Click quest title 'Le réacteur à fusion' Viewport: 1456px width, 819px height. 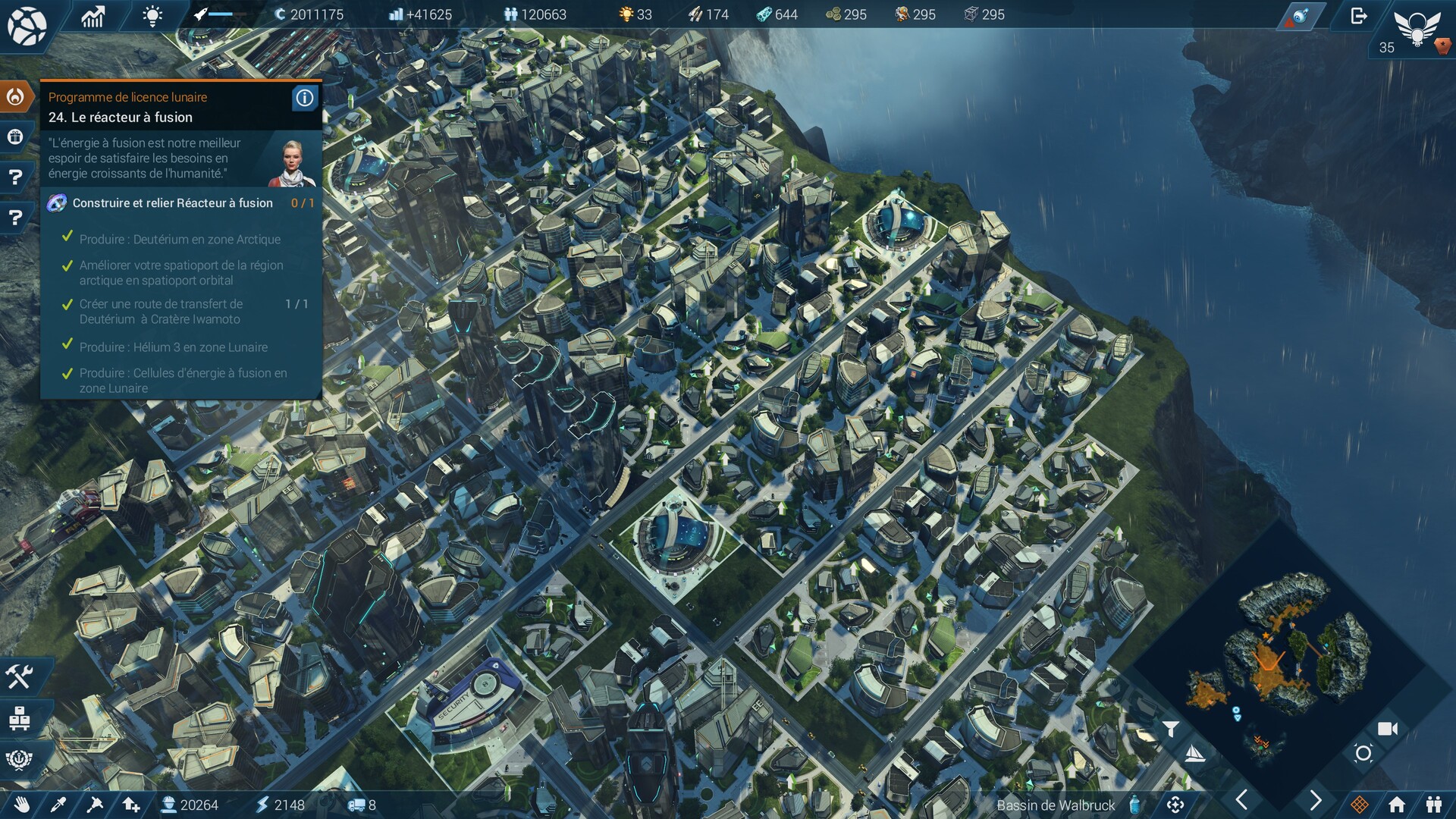click(121, 118)
